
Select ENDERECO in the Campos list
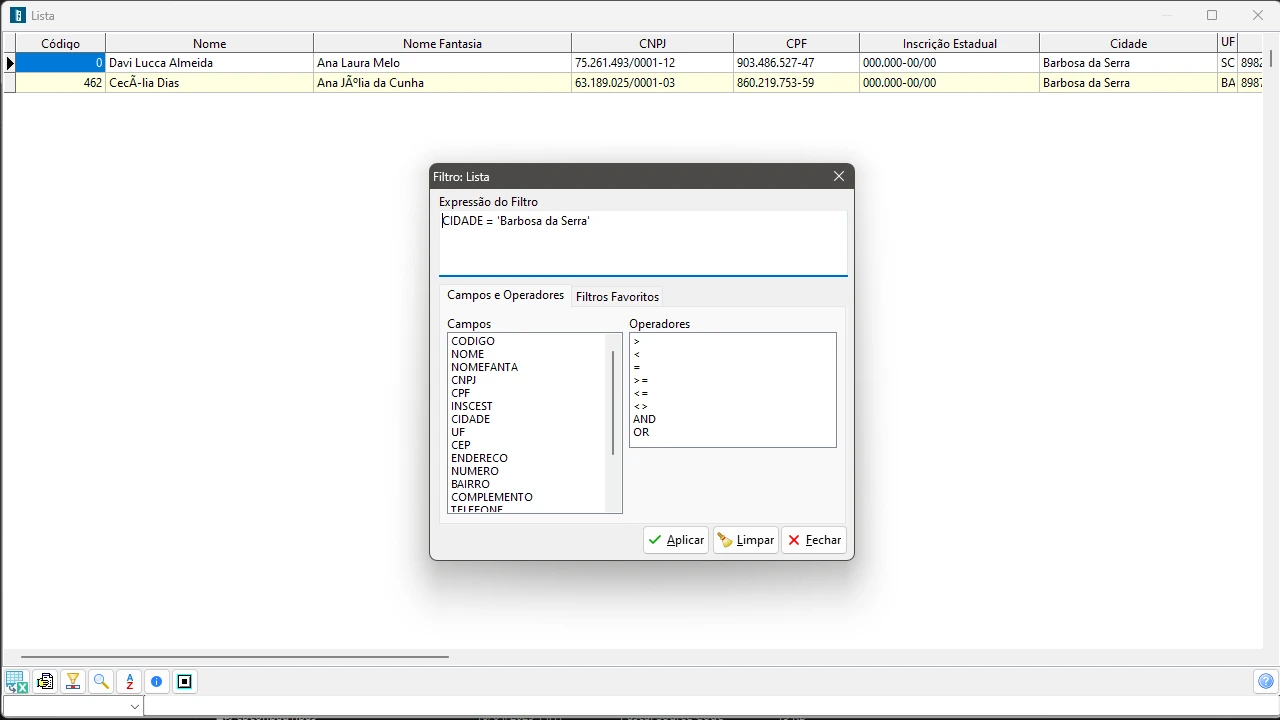point(479,458)
